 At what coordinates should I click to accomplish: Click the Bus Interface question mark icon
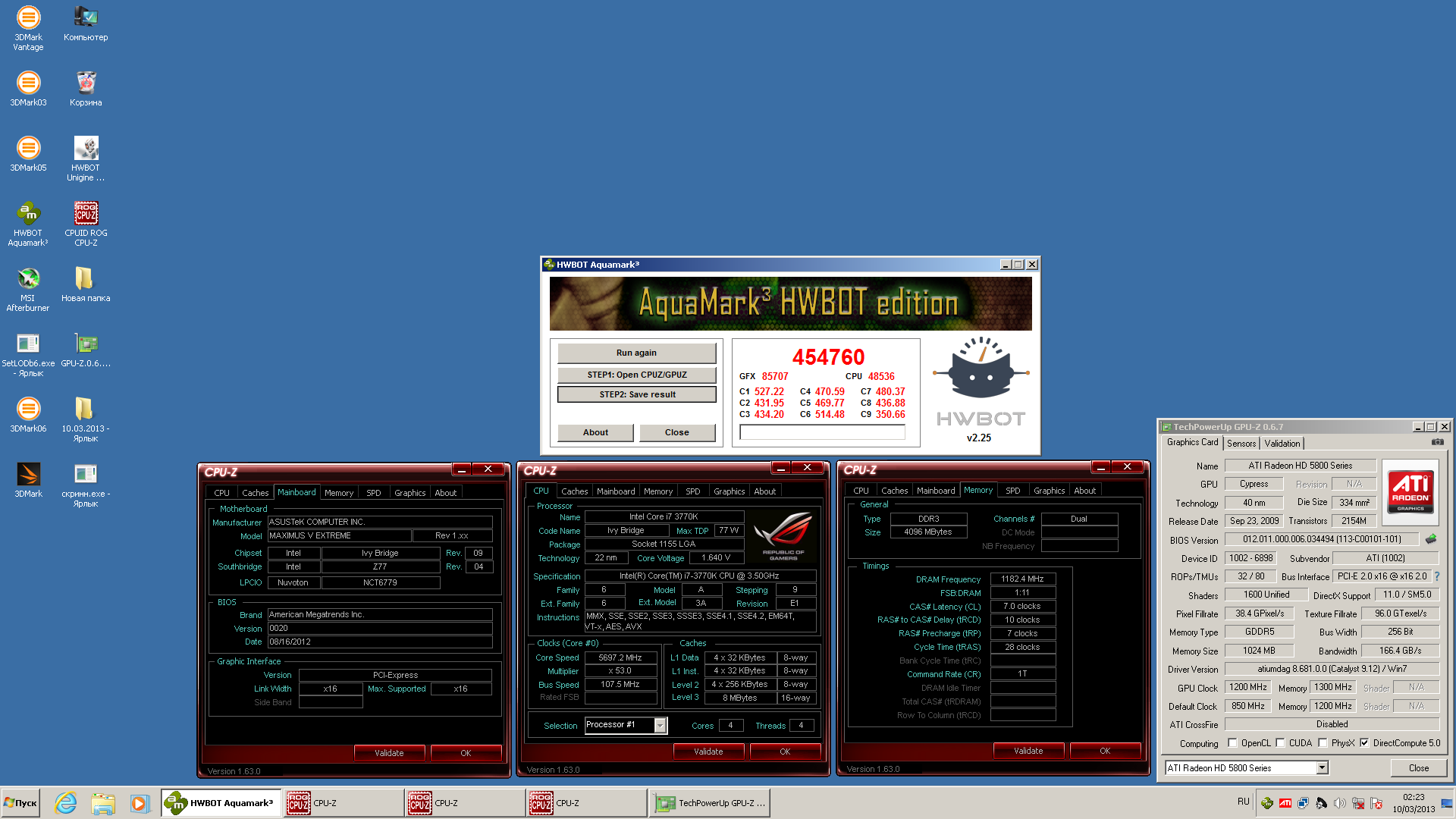pyautogui.click(x=1436, y=576)
